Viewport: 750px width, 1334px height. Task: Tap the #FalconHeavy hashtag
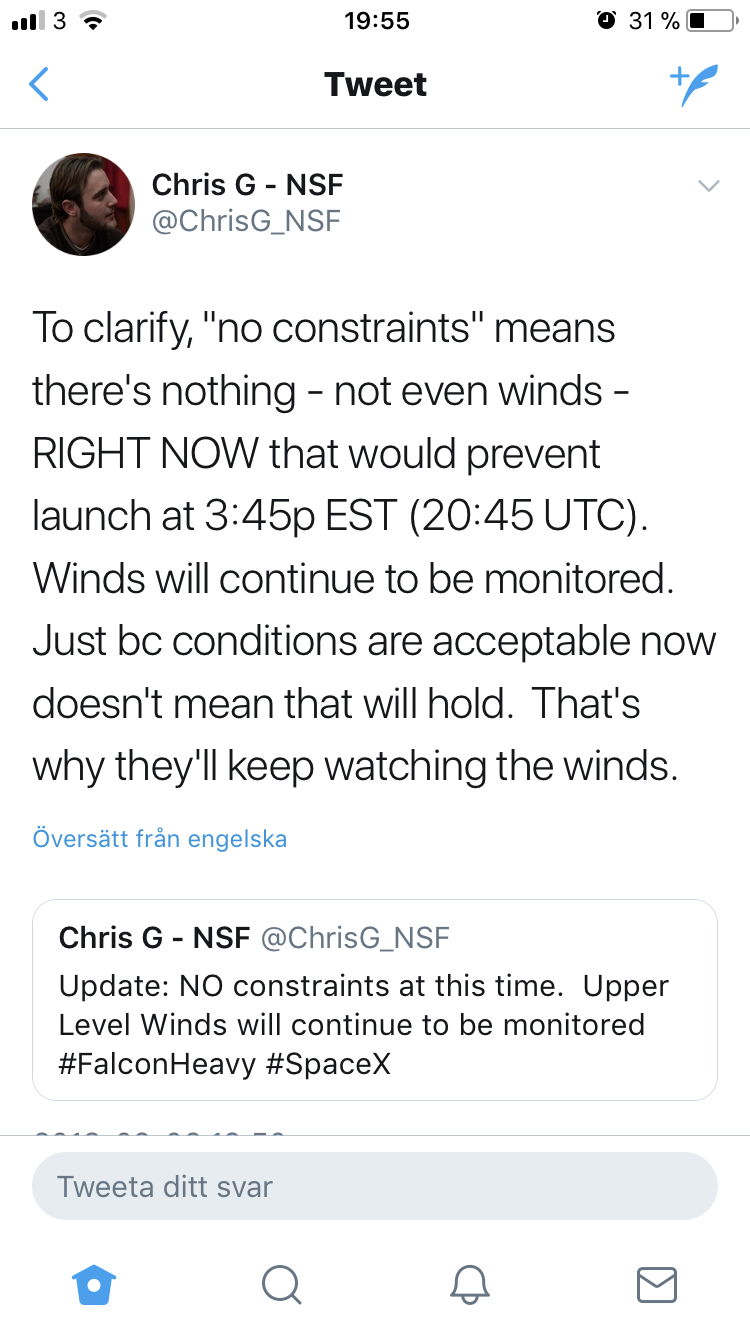pyautogui.click(x=158, y=1064)
